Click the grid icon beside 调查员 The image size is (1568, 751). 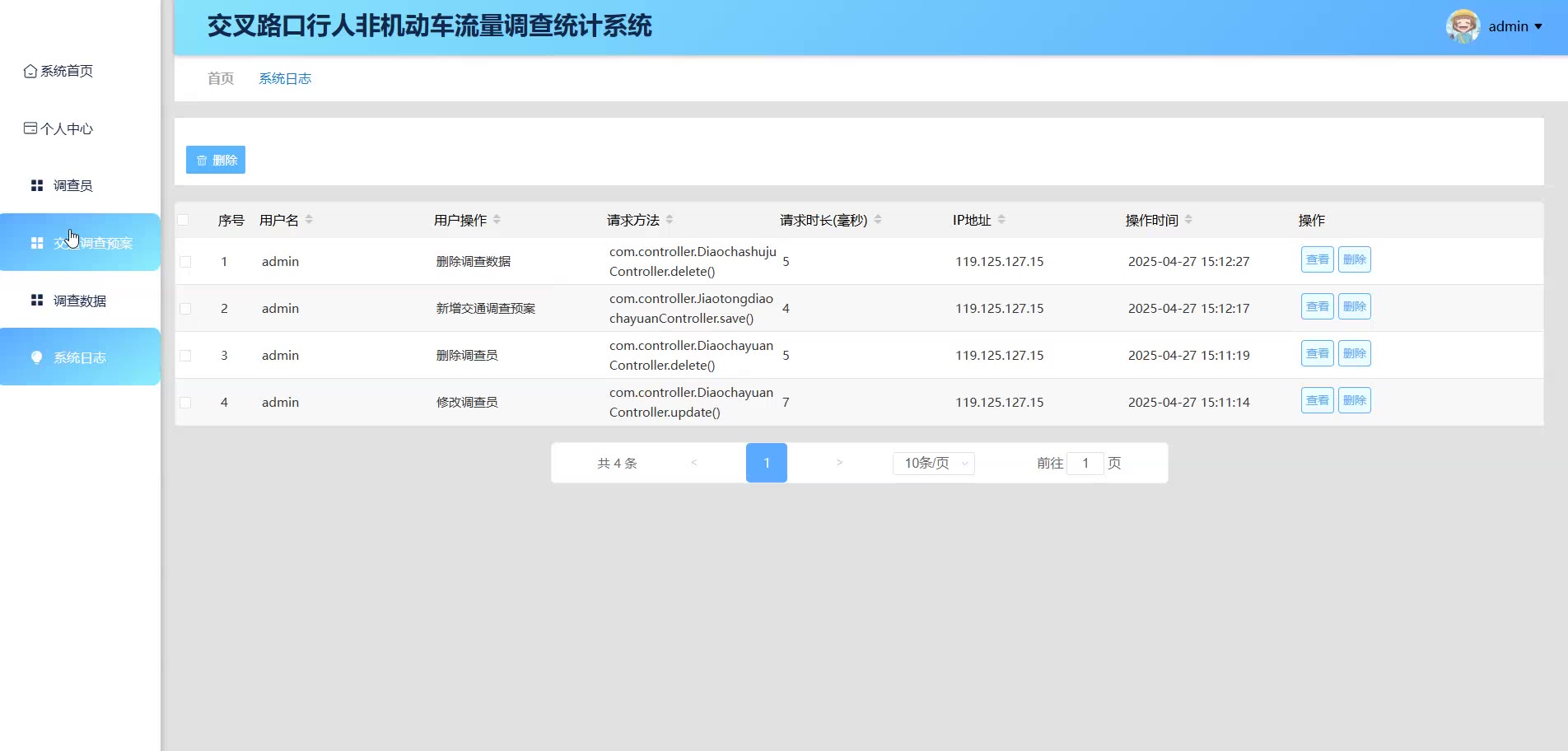pyautogui.click(x=37, y=185)
